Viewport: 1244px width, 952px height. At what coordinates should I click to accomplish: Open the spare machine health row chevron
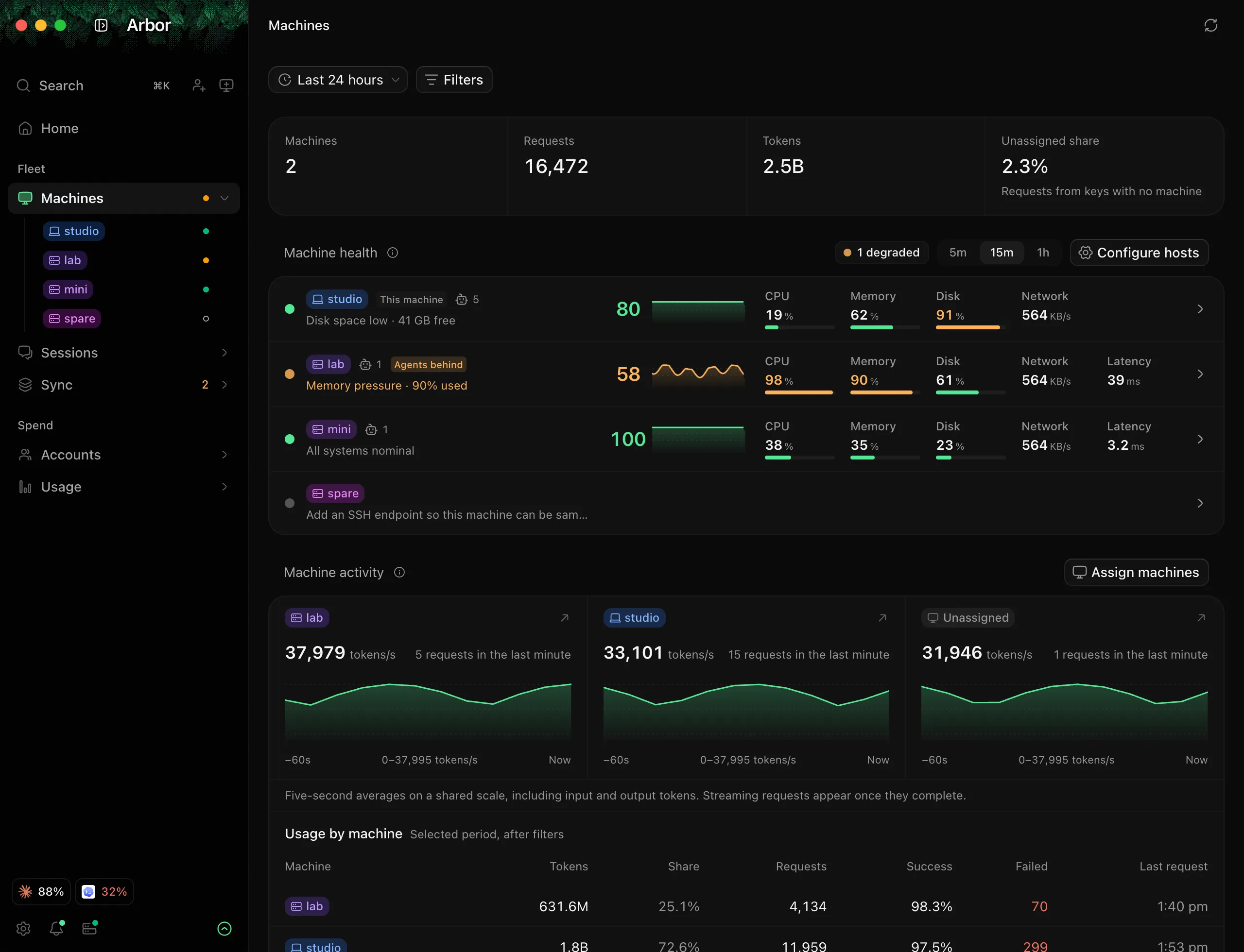[1200, 503]
